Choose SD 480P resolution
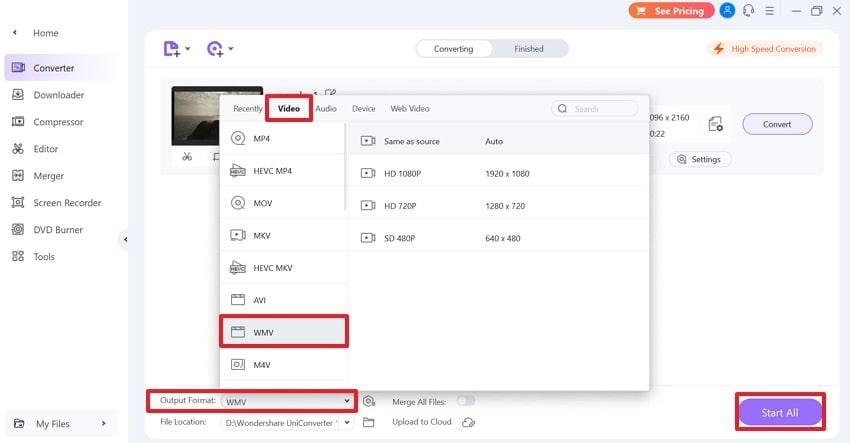 [499, 238]
